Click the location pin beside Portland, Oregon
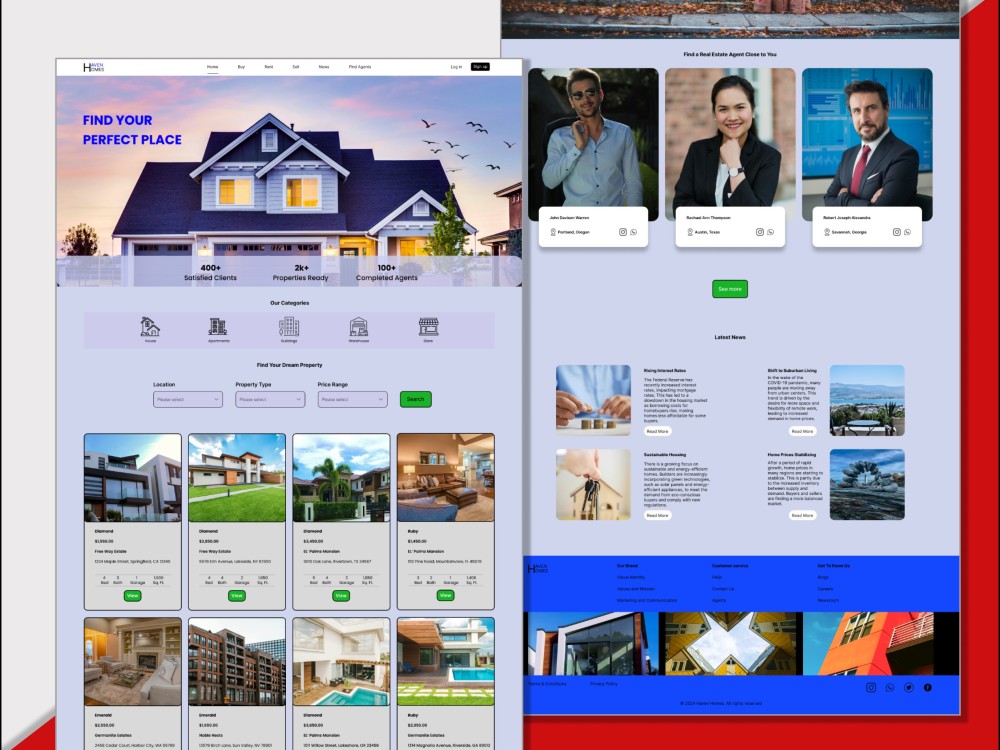Image resolution: width=1000 pixels, height=750 pixels. click(x=553, y=232)
